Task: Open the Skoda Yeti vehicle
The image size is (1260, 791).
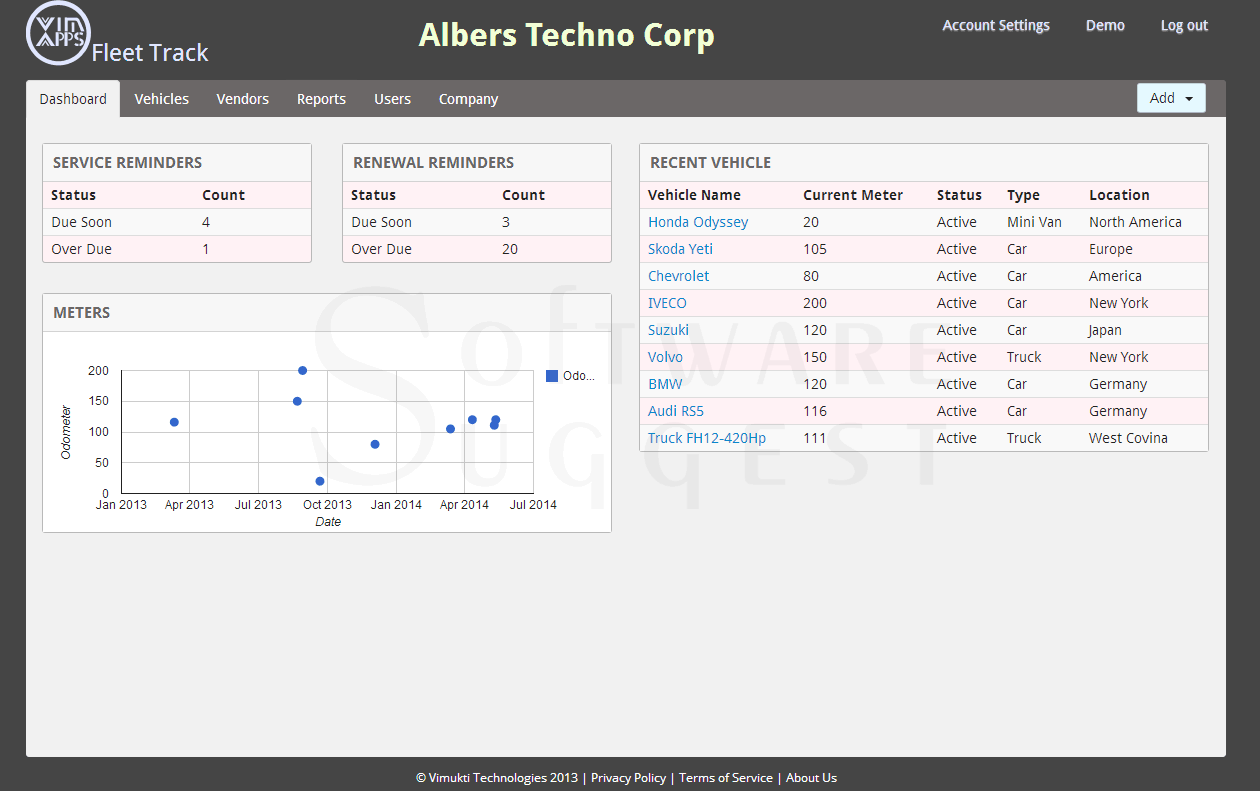Action: [680, 249]
